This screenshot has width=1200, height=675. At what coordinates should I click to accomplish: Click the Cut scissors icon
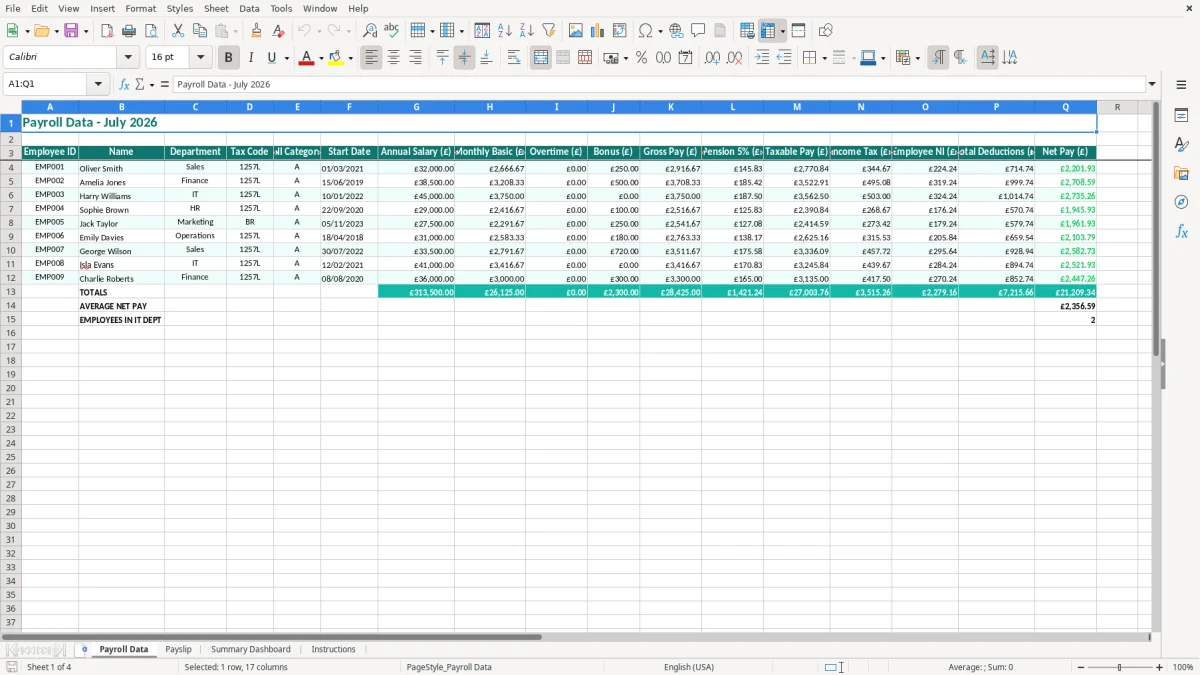(178, 31)
